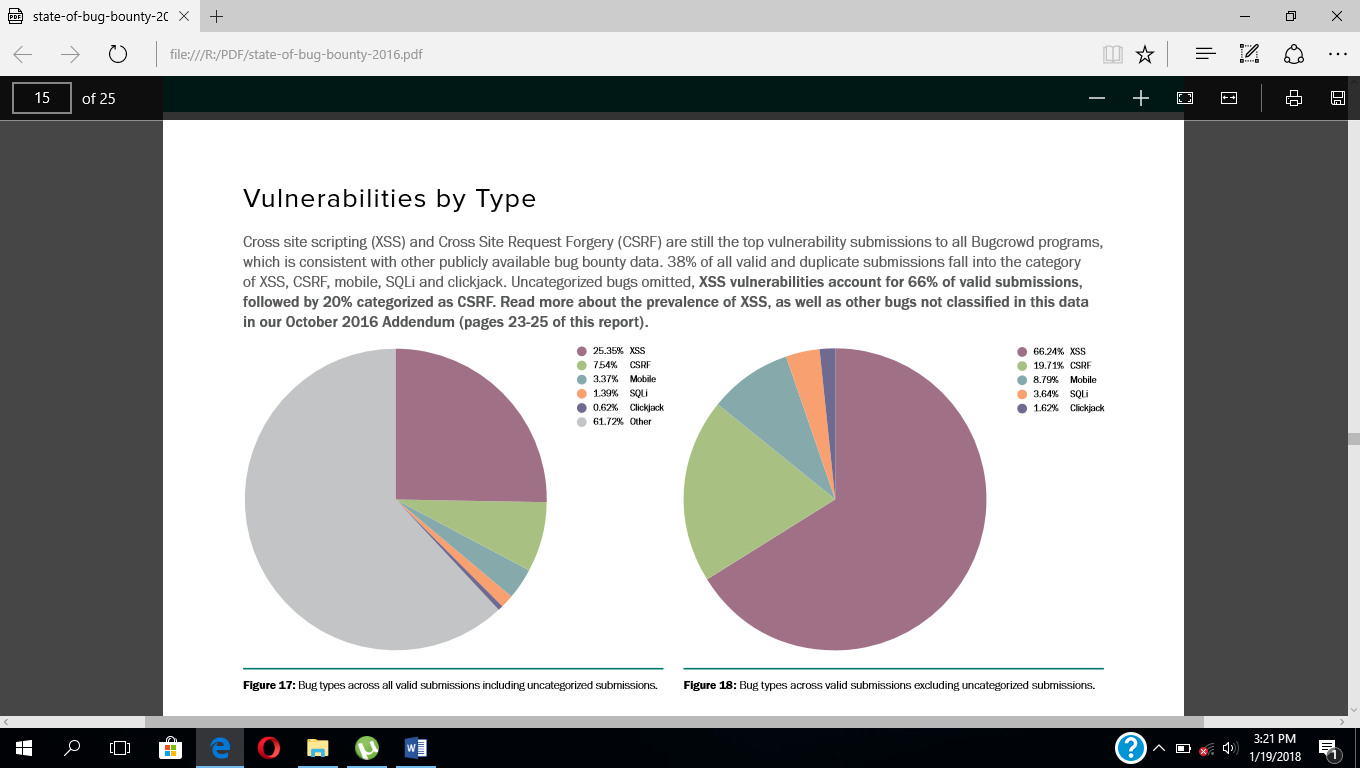Click the back navigation arrow
This screenshot has width=1360, height=768.
point(22,54)
